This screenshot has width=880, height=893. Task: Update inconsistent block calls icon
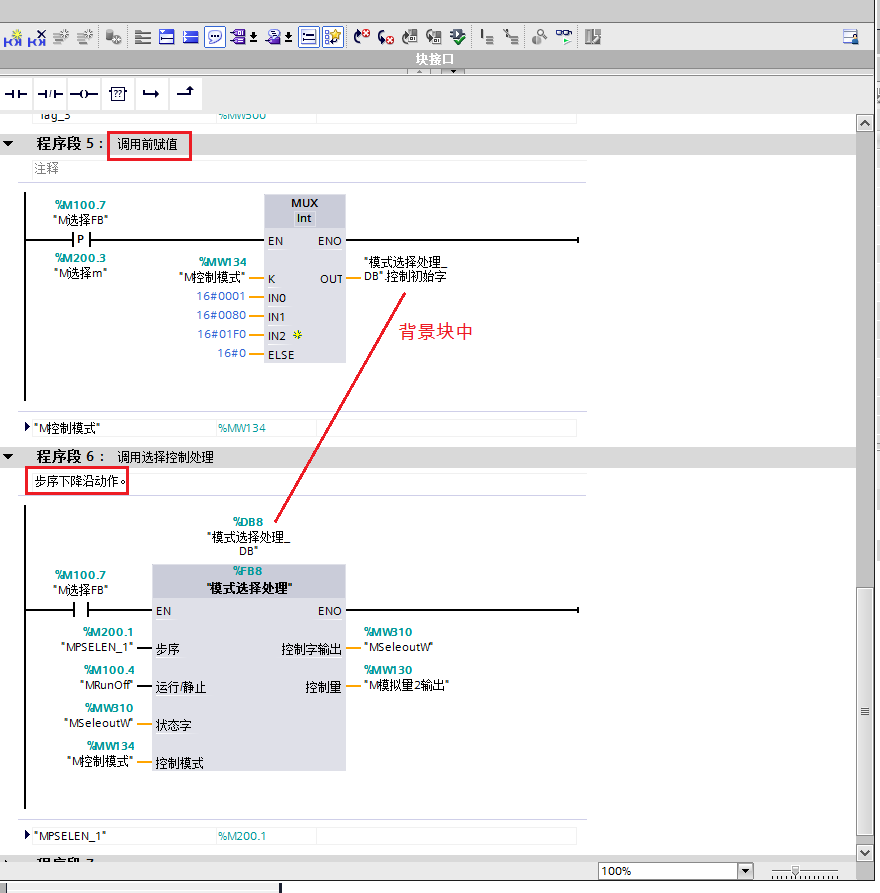(410, 37)
